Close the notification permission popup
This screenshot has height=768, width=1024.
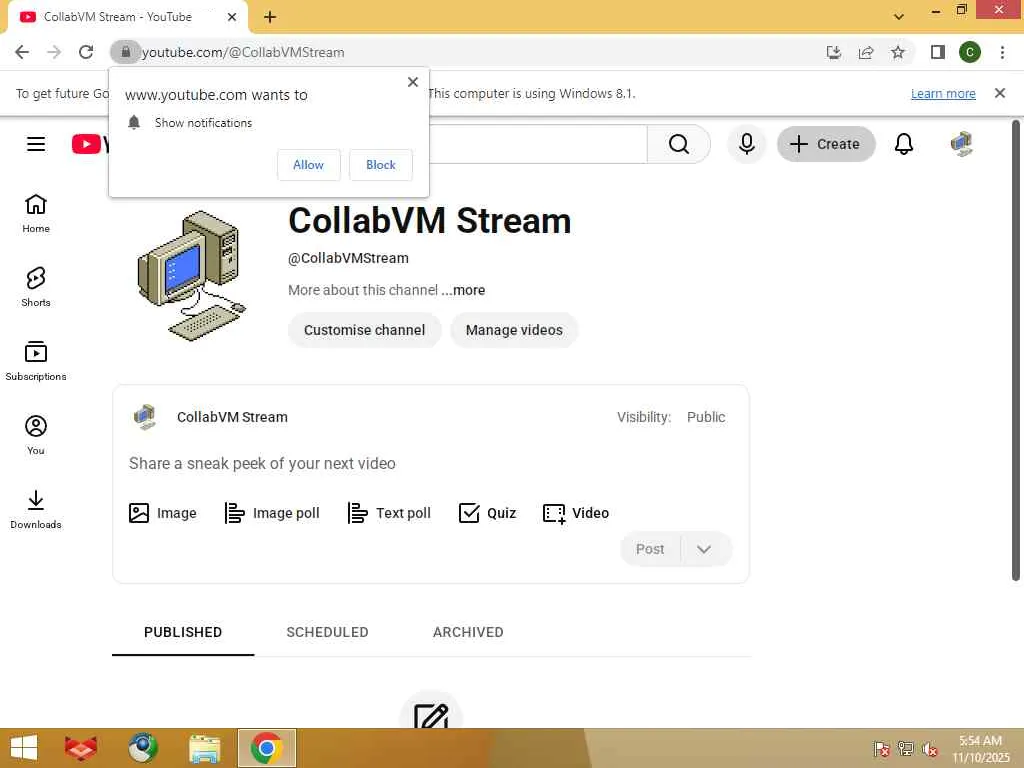[x=413, y=82]
